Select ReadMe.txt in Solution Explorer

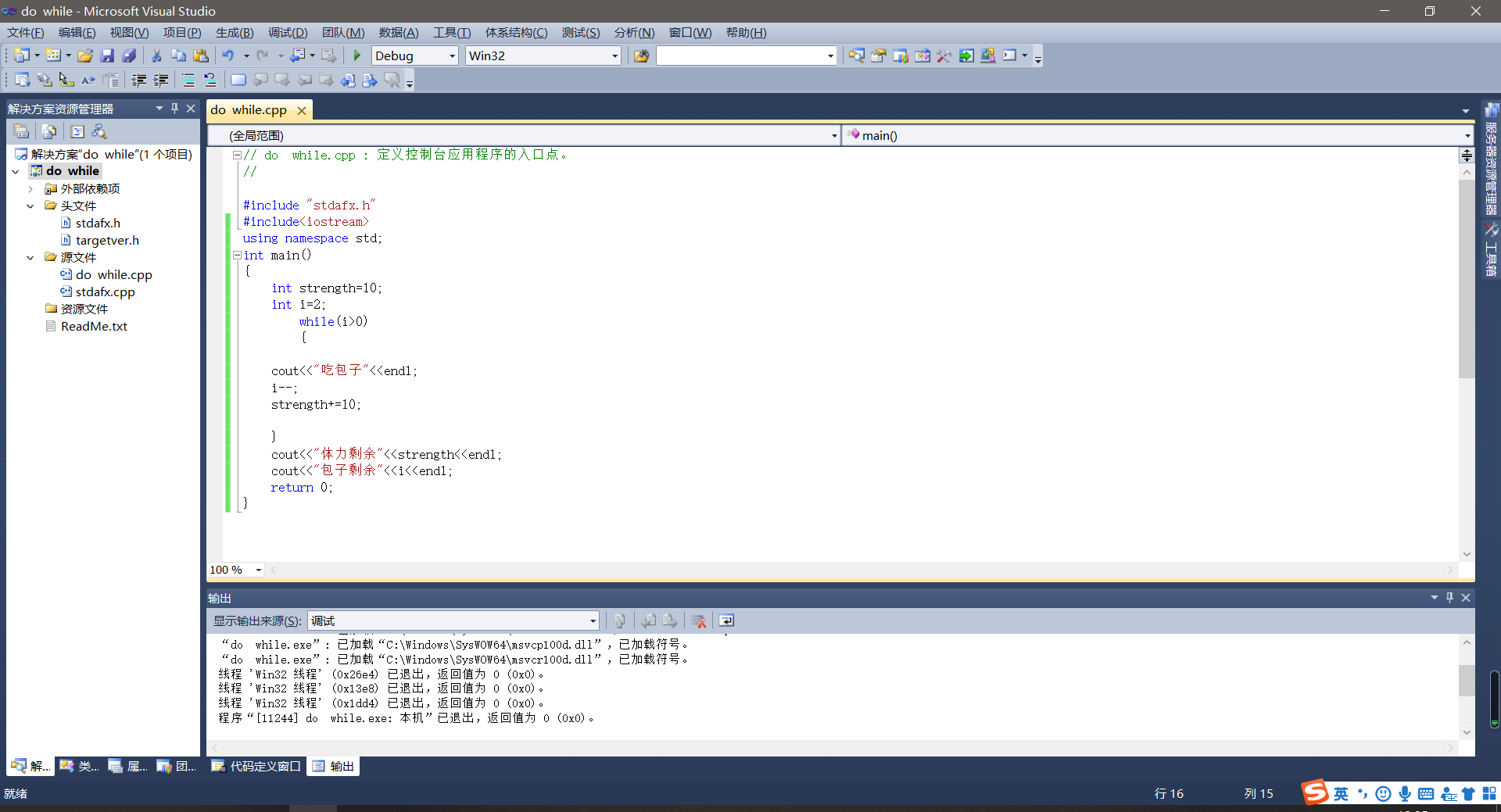coord(94,327)
